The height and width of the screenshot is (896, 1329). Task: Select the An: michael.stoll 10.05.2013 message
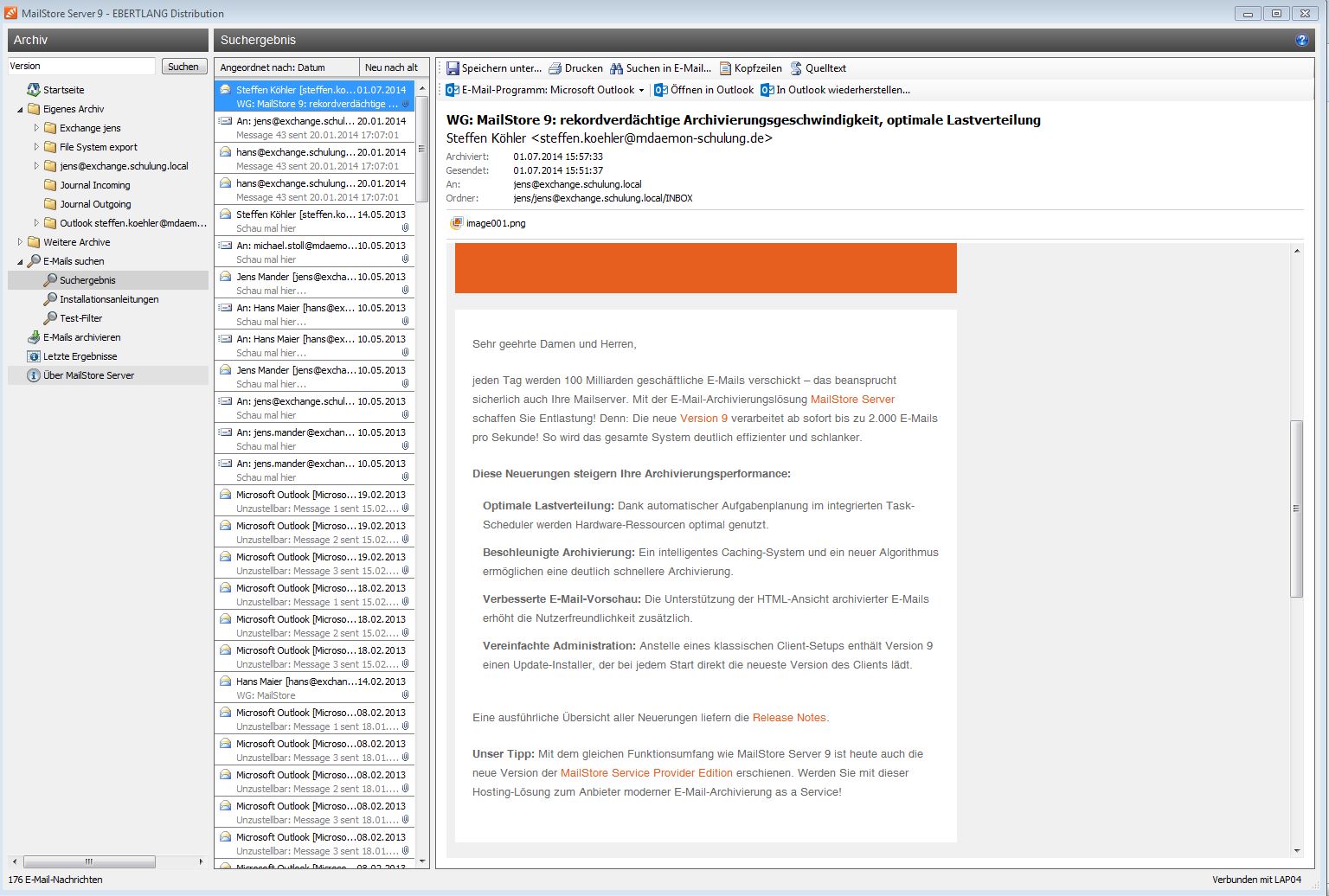coord(315,253)
